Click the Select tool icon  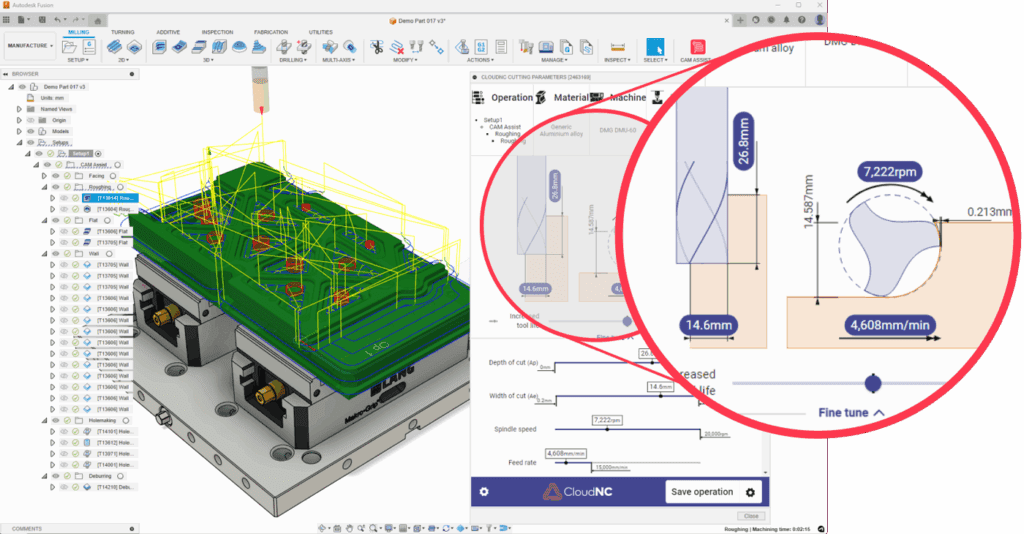click(655, 46)
